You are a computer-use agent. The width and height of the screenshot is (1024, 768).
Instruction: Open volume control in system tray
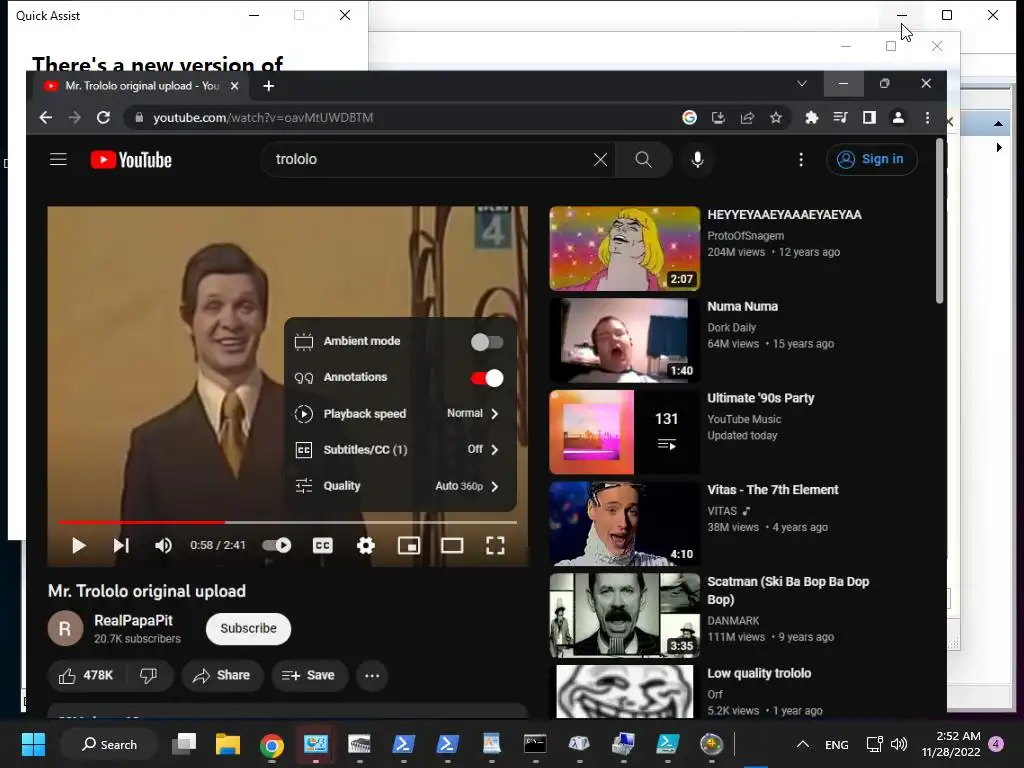tap(899, 744)
